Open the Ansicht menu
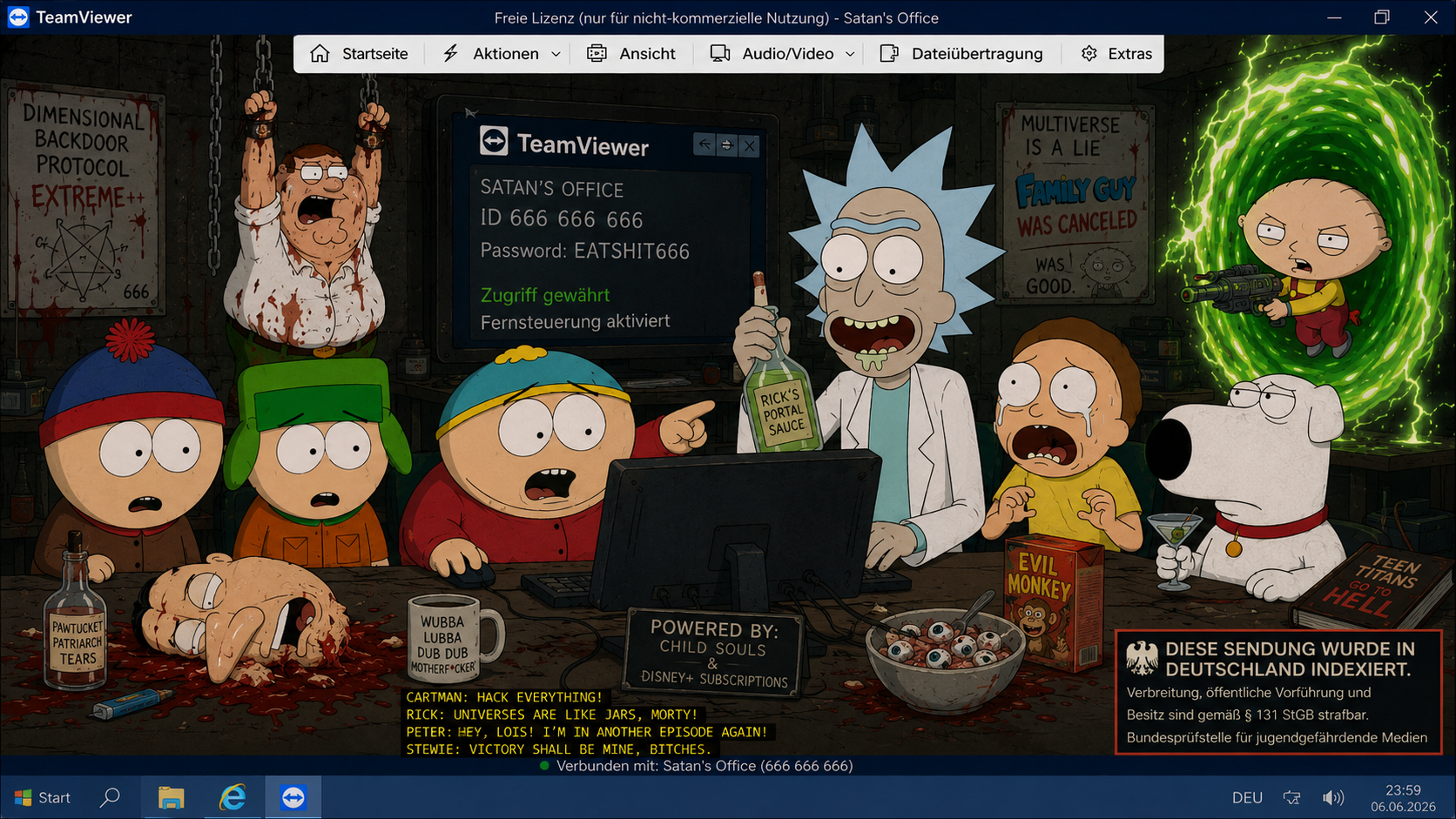The width and height of the screenshot is (1456, 819). 631,53
